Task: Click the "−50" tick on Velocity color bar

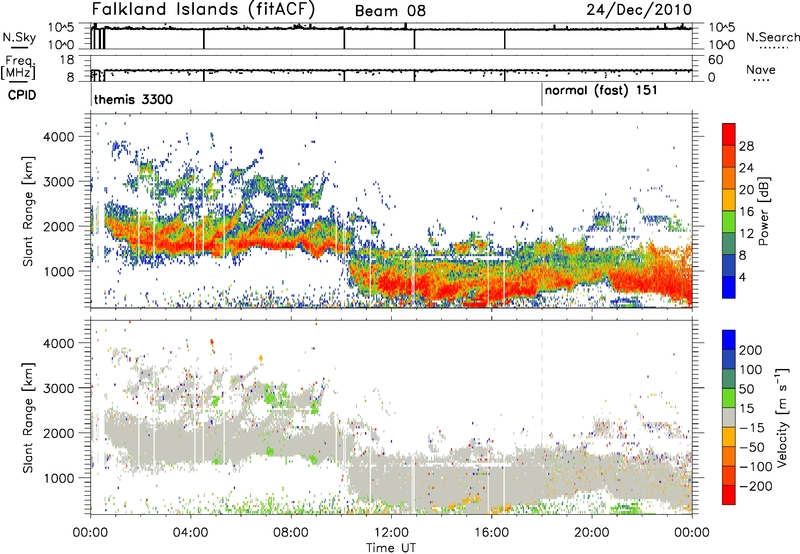Action: coord(753,447)
